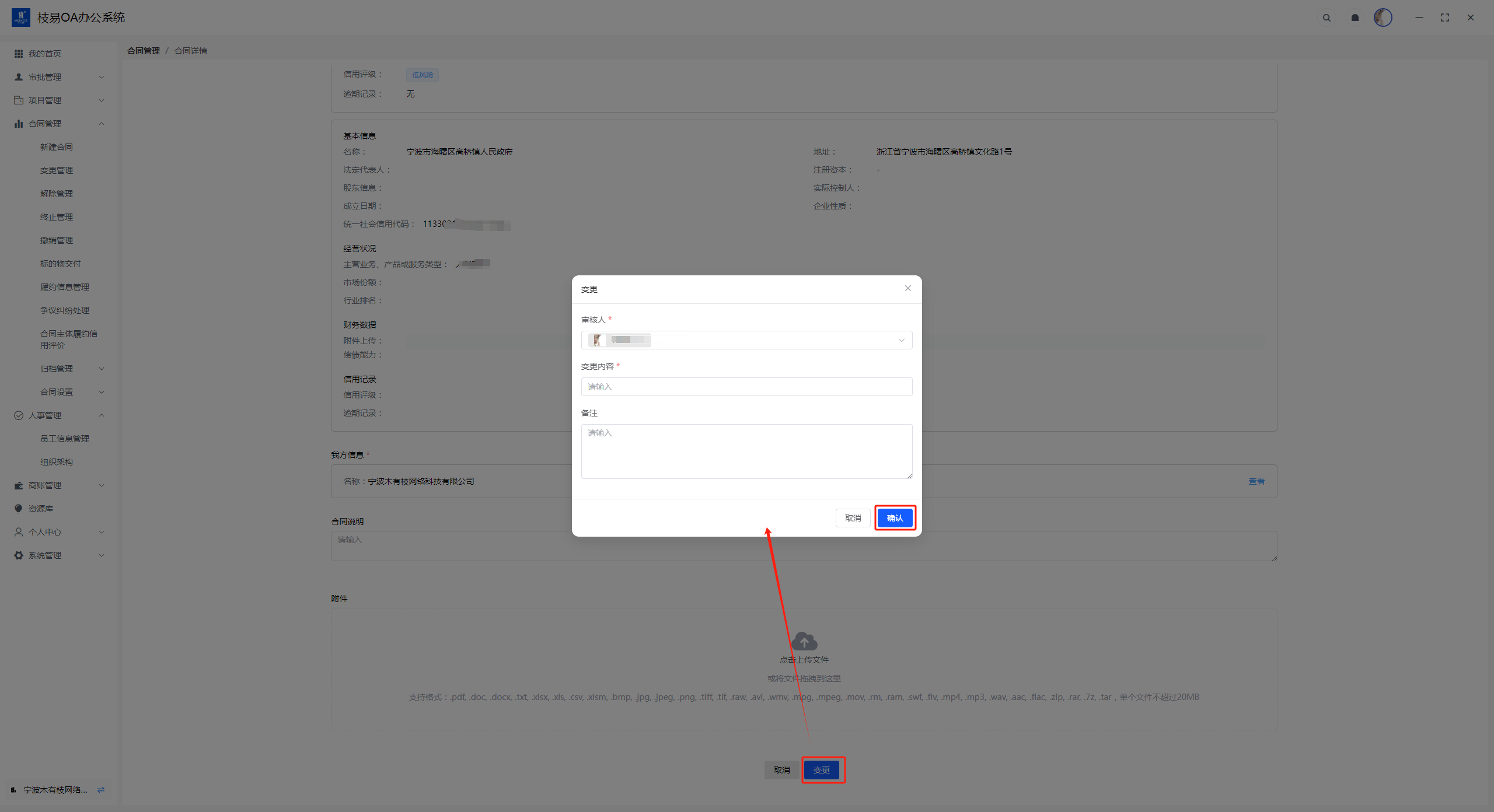Click the user avatar in header
1494x812 pixels.
pos(1383,17)
